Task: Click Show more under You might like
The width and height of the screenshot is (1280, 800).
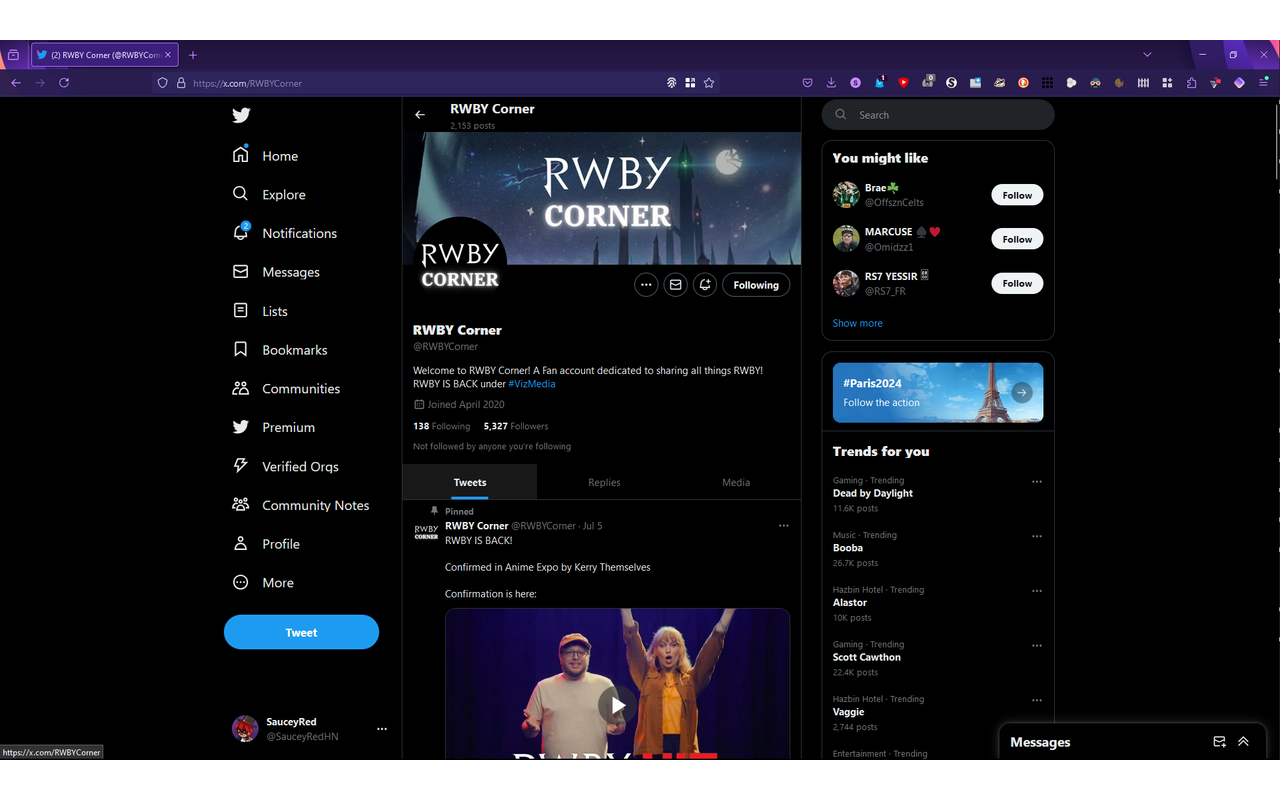Action: pos(858,323)
